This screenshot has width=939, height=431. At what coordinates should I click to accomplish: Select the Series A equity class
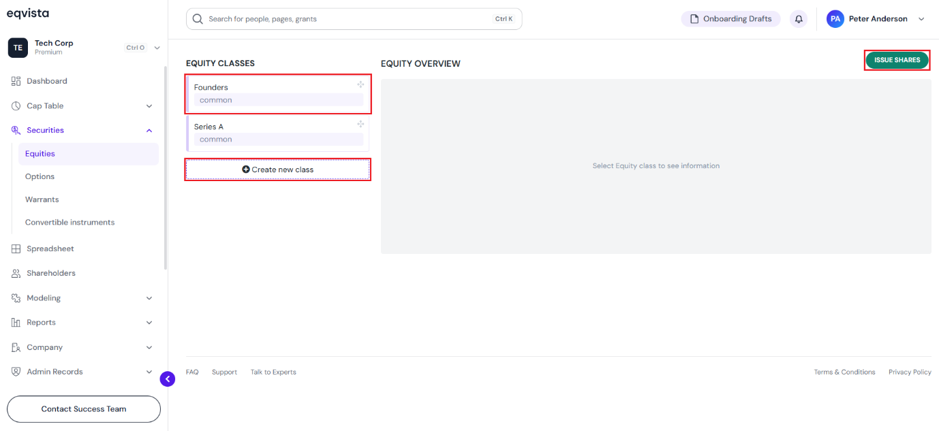[278, 133]
